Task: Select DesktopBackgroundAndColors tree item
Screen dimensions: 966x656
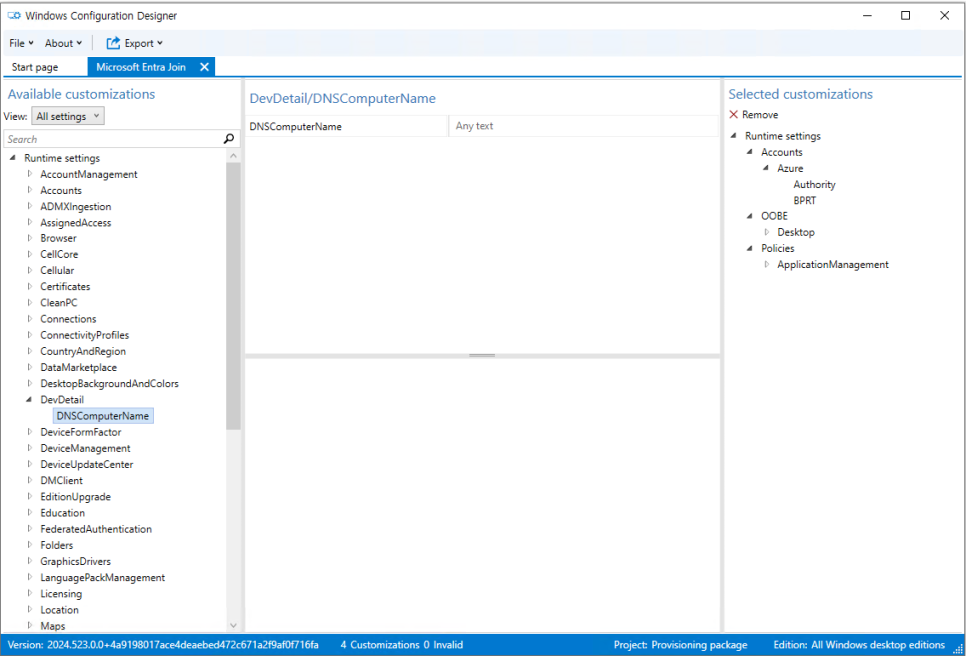Action: tap(110, 383)
